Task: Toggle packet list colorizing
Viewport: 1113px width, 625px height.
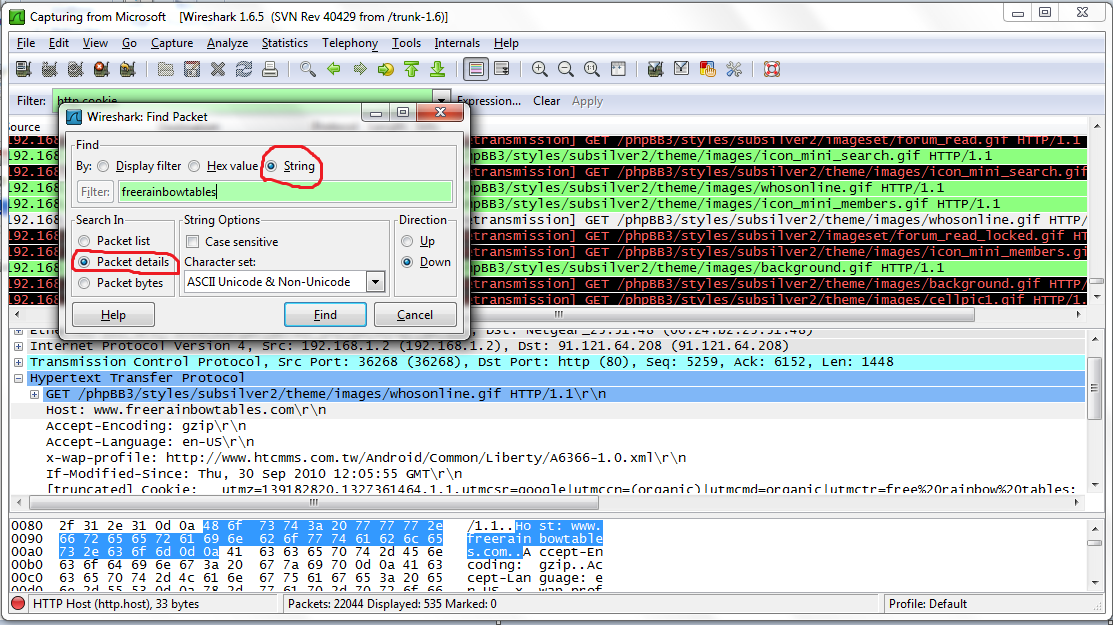Action: (476, 69)
